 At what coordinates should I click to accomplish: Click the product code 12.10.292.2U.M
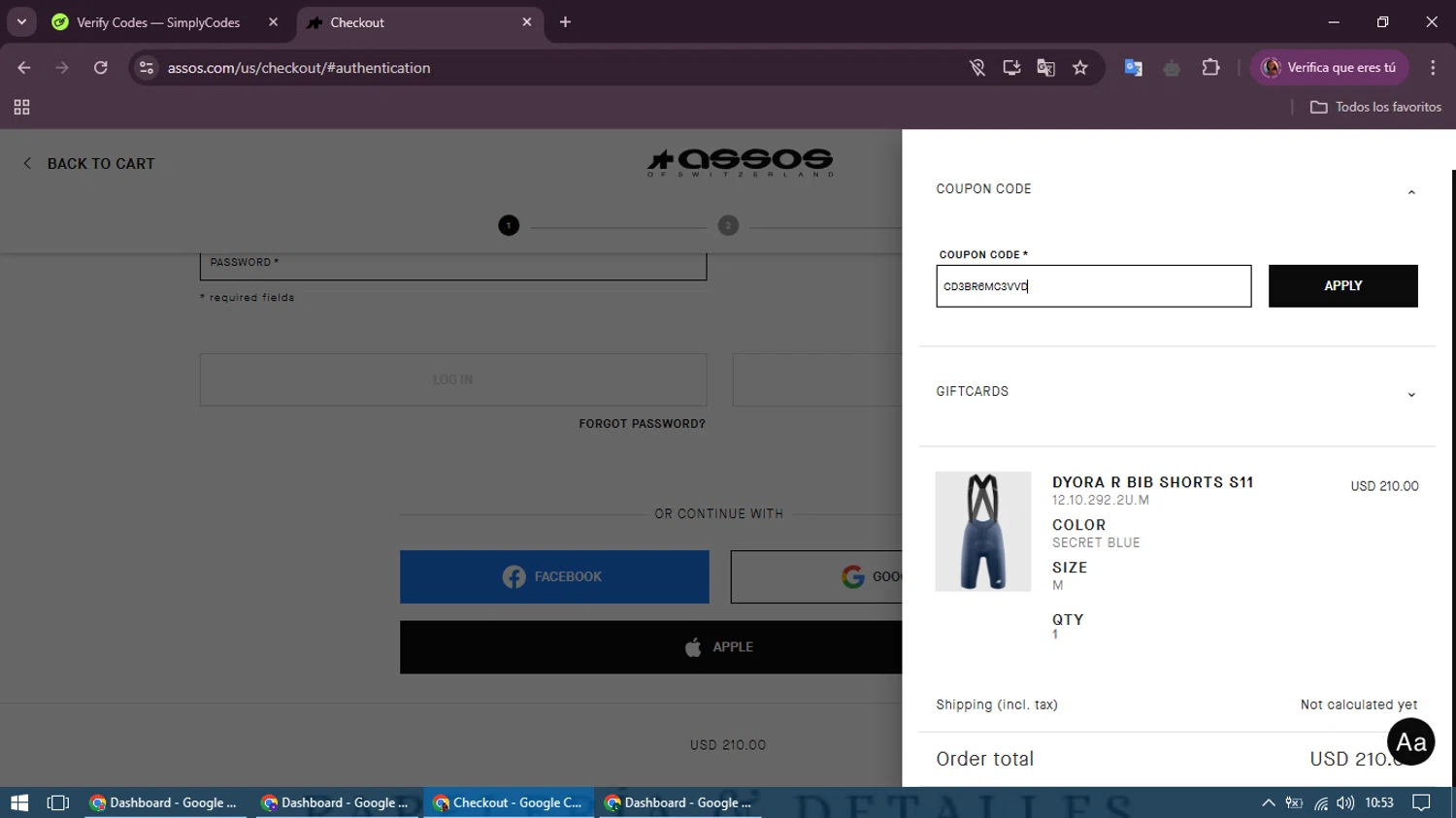[x=1101, y=501]
